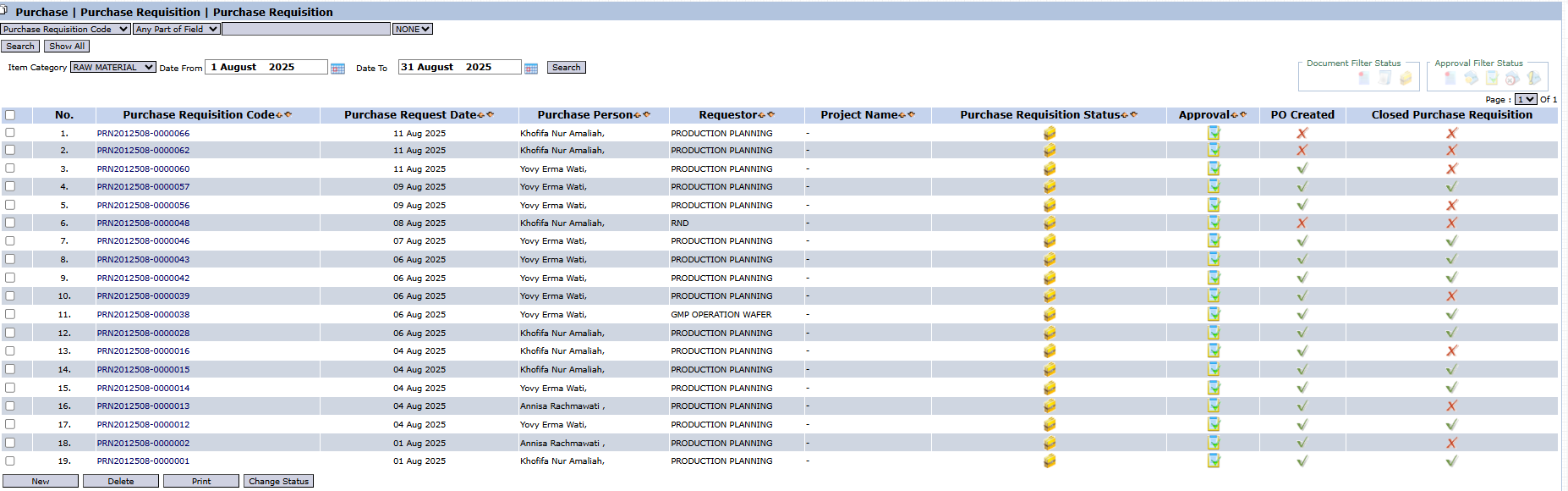Open the Page number dropdown
This screenshot has height=491, width=1568.
tap(1525, 99)
